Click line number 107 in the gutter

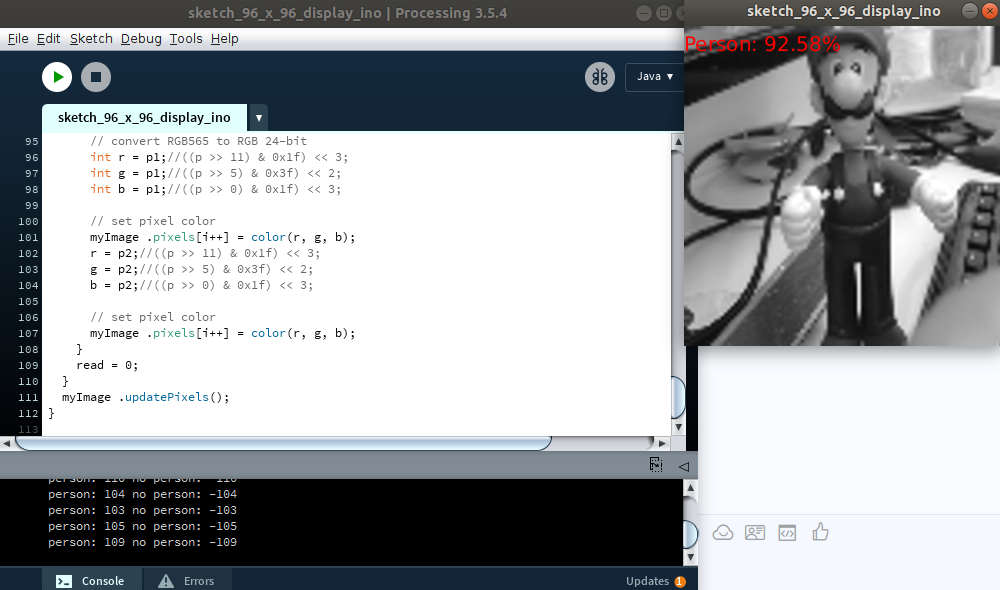coord(28,334)
